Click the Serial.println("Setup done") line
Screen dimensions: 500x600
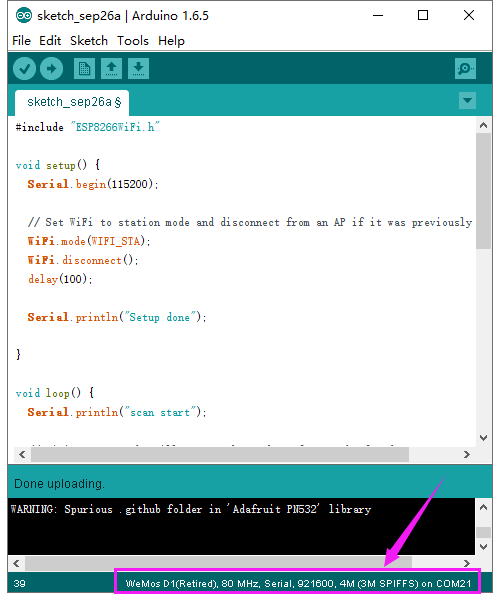(x=117, y=317)
